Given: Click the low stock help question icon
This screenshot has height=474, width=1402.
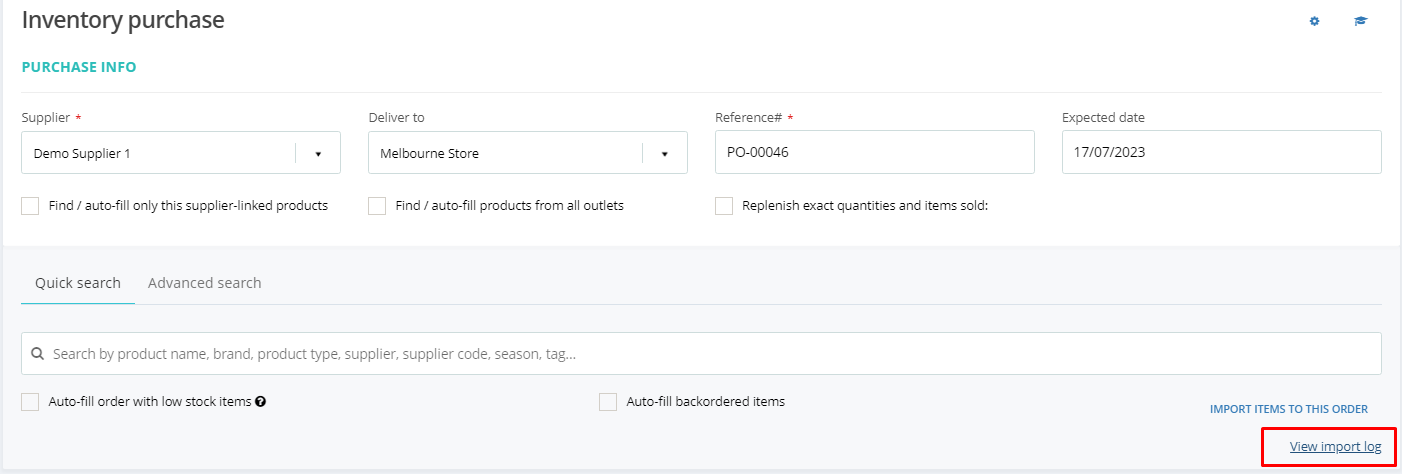Looking at the screenshot, I should pyautogui.click(x=260, y=402).
